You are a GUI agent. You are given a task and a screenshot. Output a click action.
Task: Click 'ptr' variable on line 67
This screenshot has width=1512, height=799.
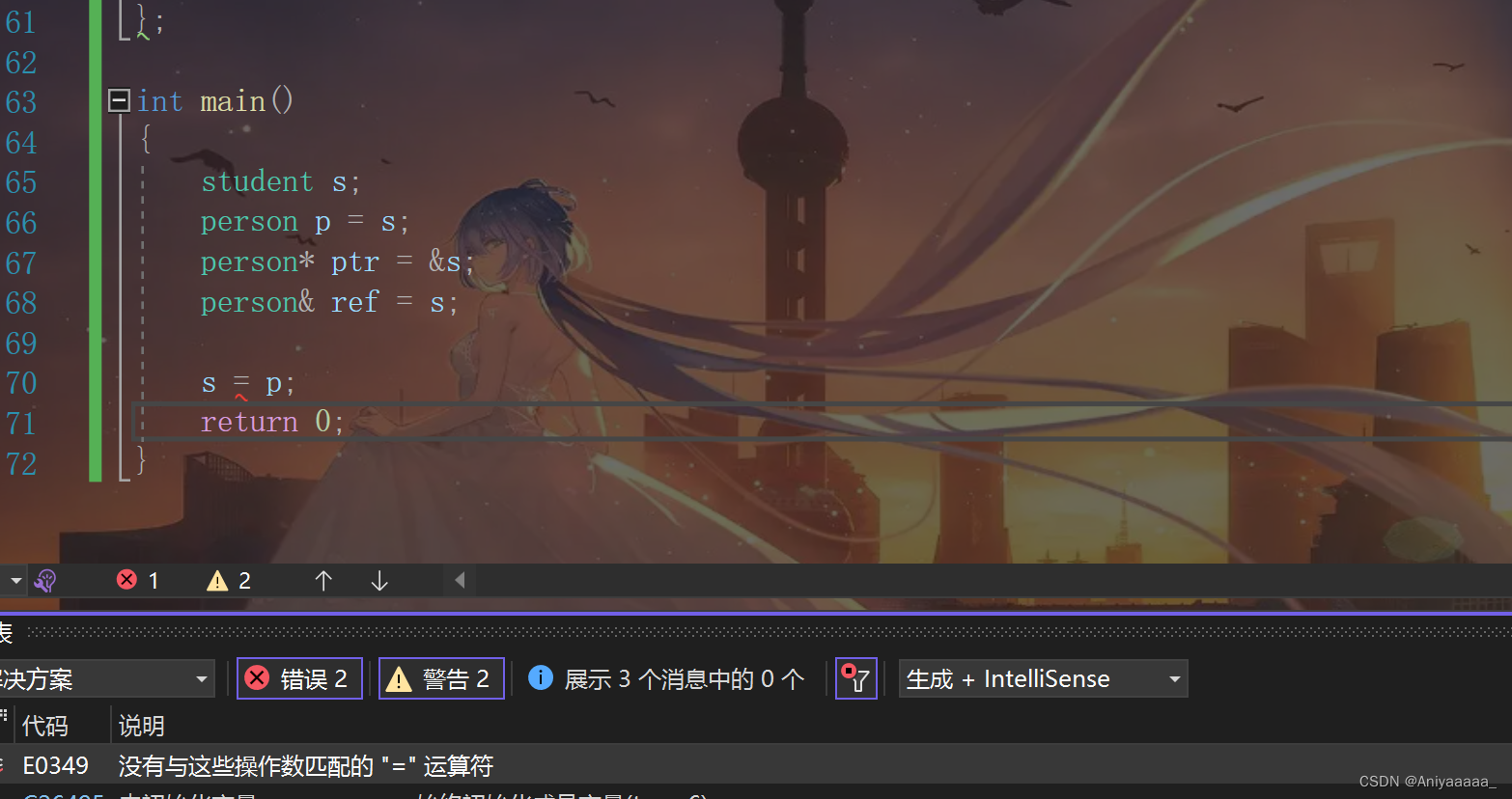(x=355, y=262)
